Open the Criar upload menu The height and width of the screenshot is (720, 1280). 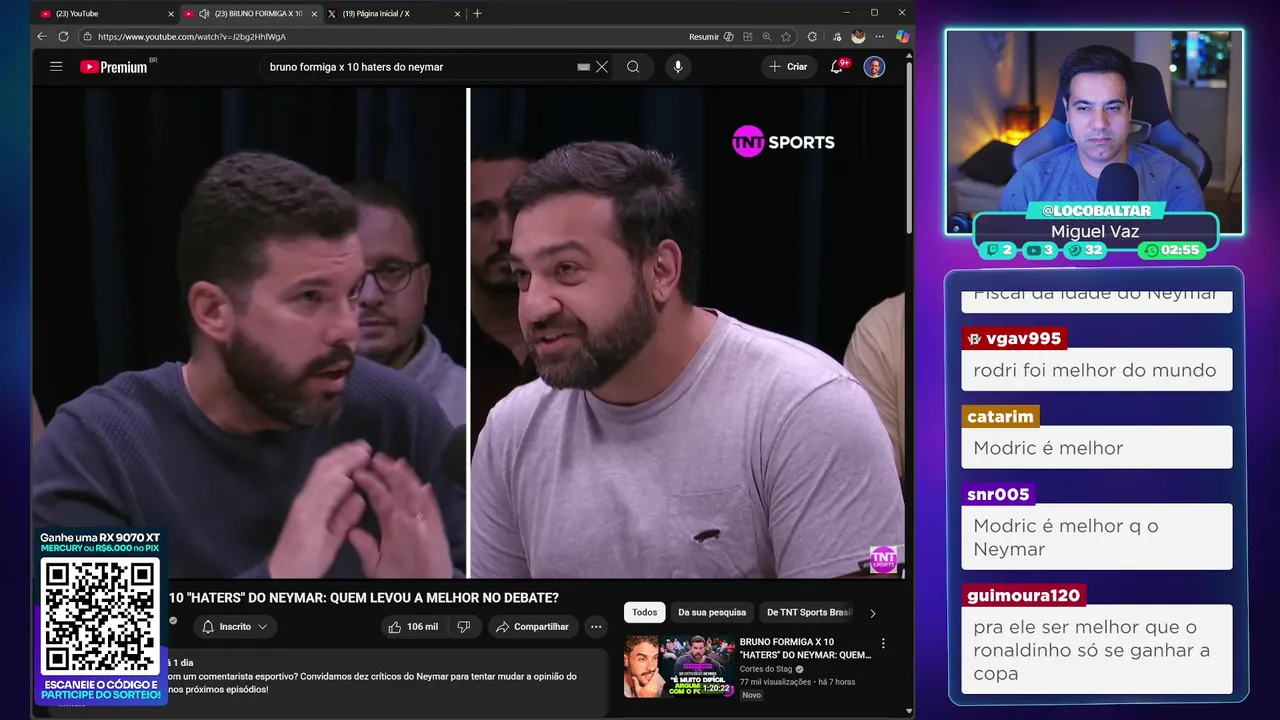[788, 67]
